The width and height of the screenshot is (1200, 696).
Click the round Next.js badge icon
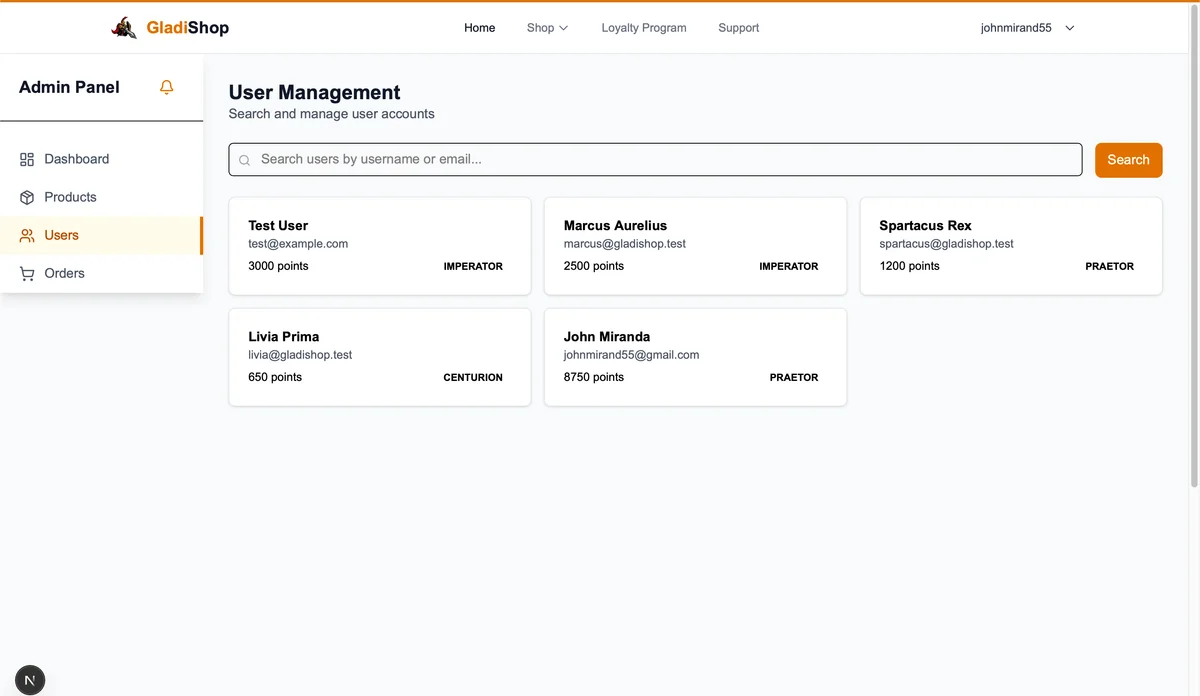coord(30,680)
